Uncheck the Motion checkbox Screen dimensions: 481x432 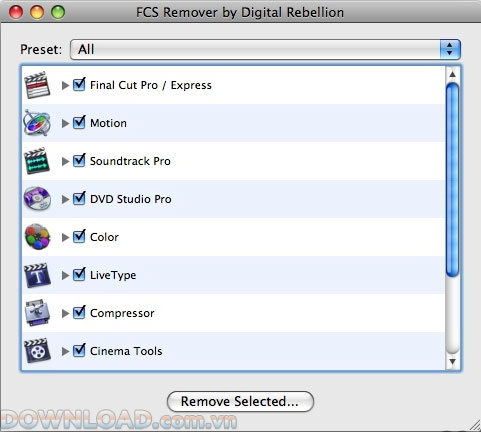pos(79,122)
